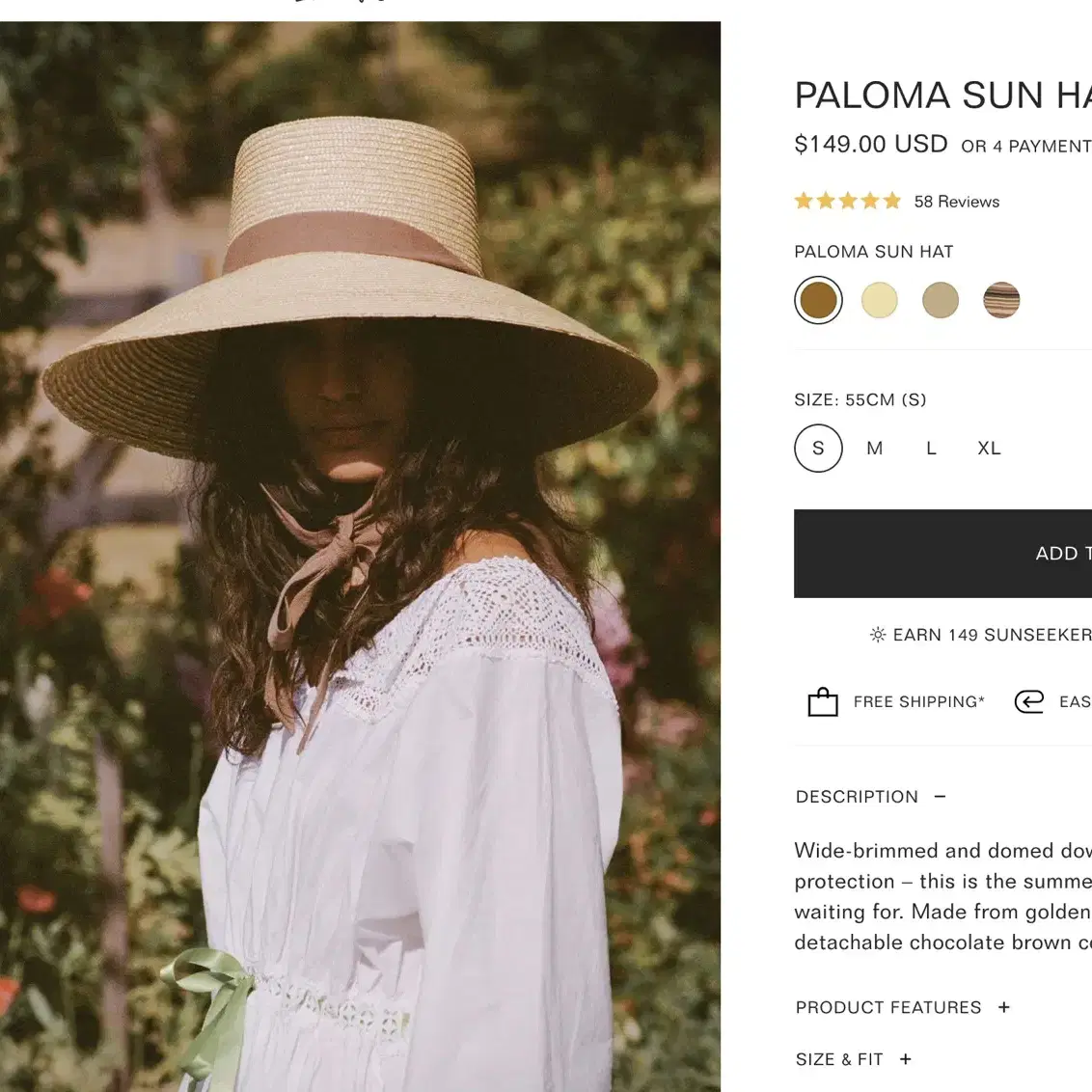Select the pale yellow color swatch
This screenshot has width=1092, height=1092.
tap(880, 300)
